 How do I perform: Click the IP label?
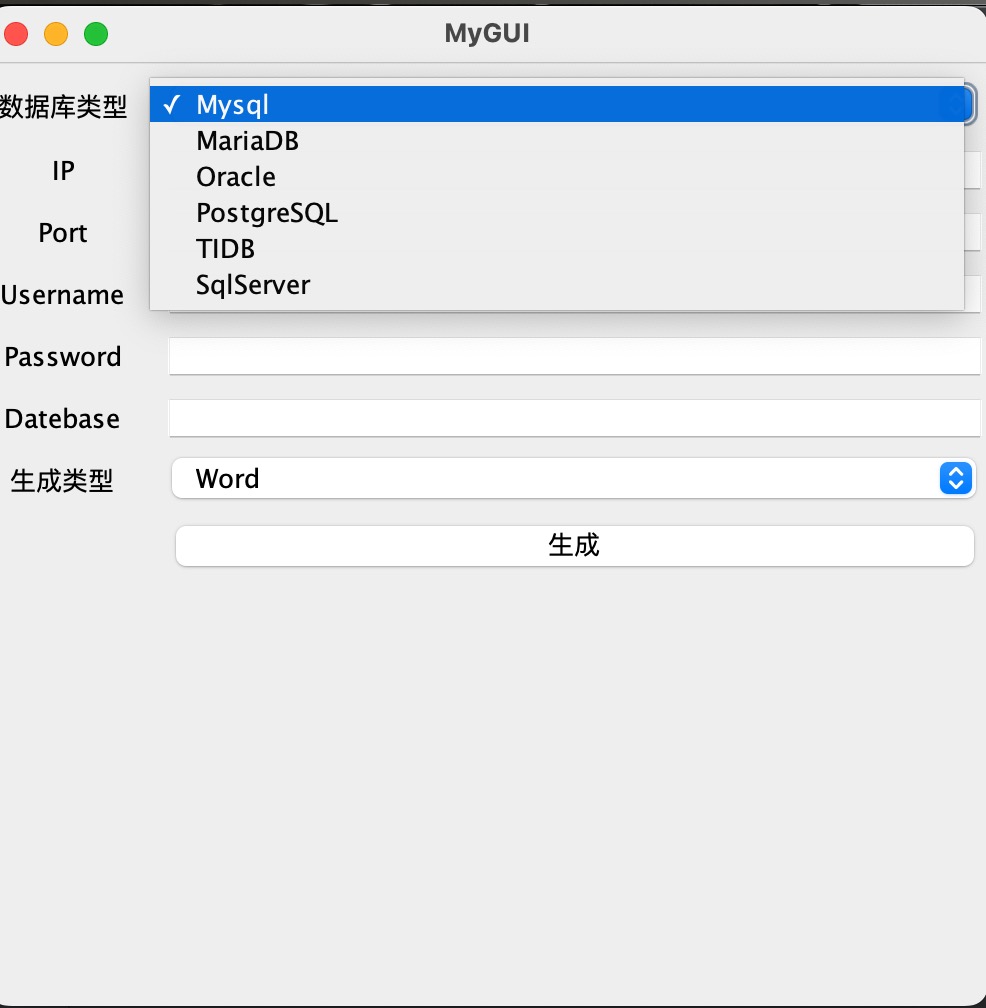tap(63, 171)
